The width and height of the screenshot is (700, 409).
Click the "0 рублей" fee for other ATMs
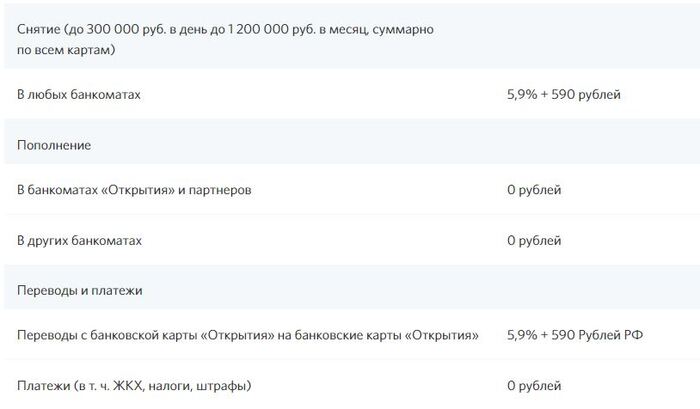coord(534,241)
